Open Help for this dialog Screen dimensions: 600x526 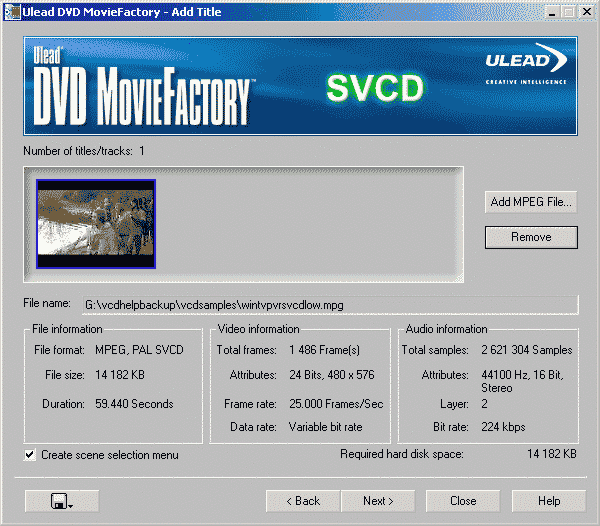coord(549,501)
